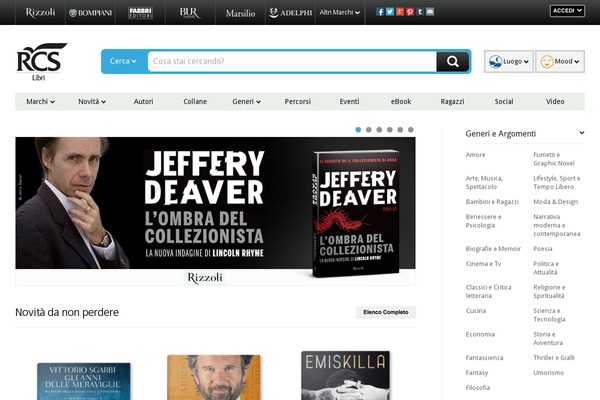This screenshot has width=600, height=400.
Task: Open the Collane menu item
Action: point(195,101)
